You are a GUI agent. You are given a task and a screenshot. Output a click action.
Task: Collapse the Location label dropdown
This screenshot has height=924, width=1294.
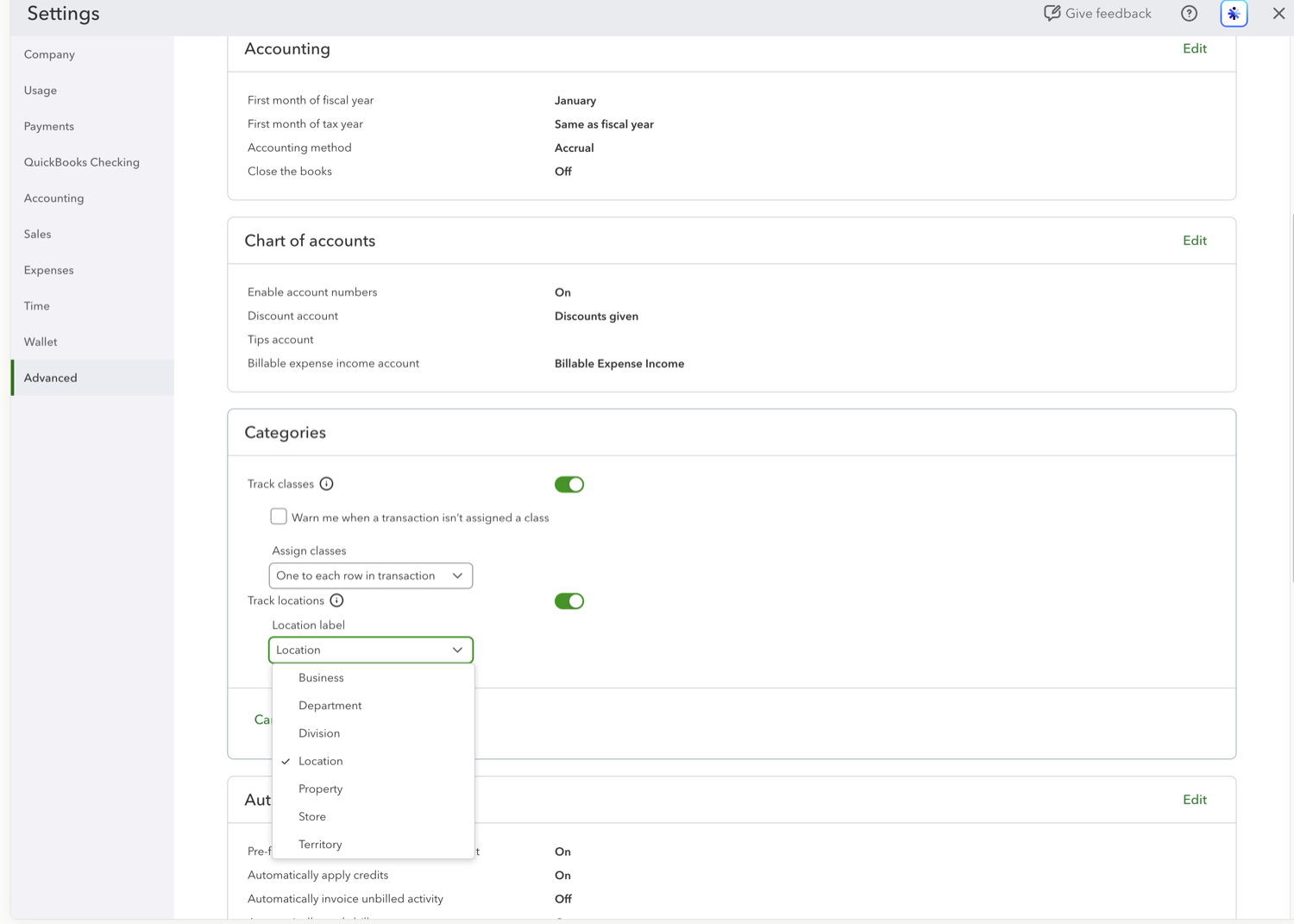coord(371,650)
